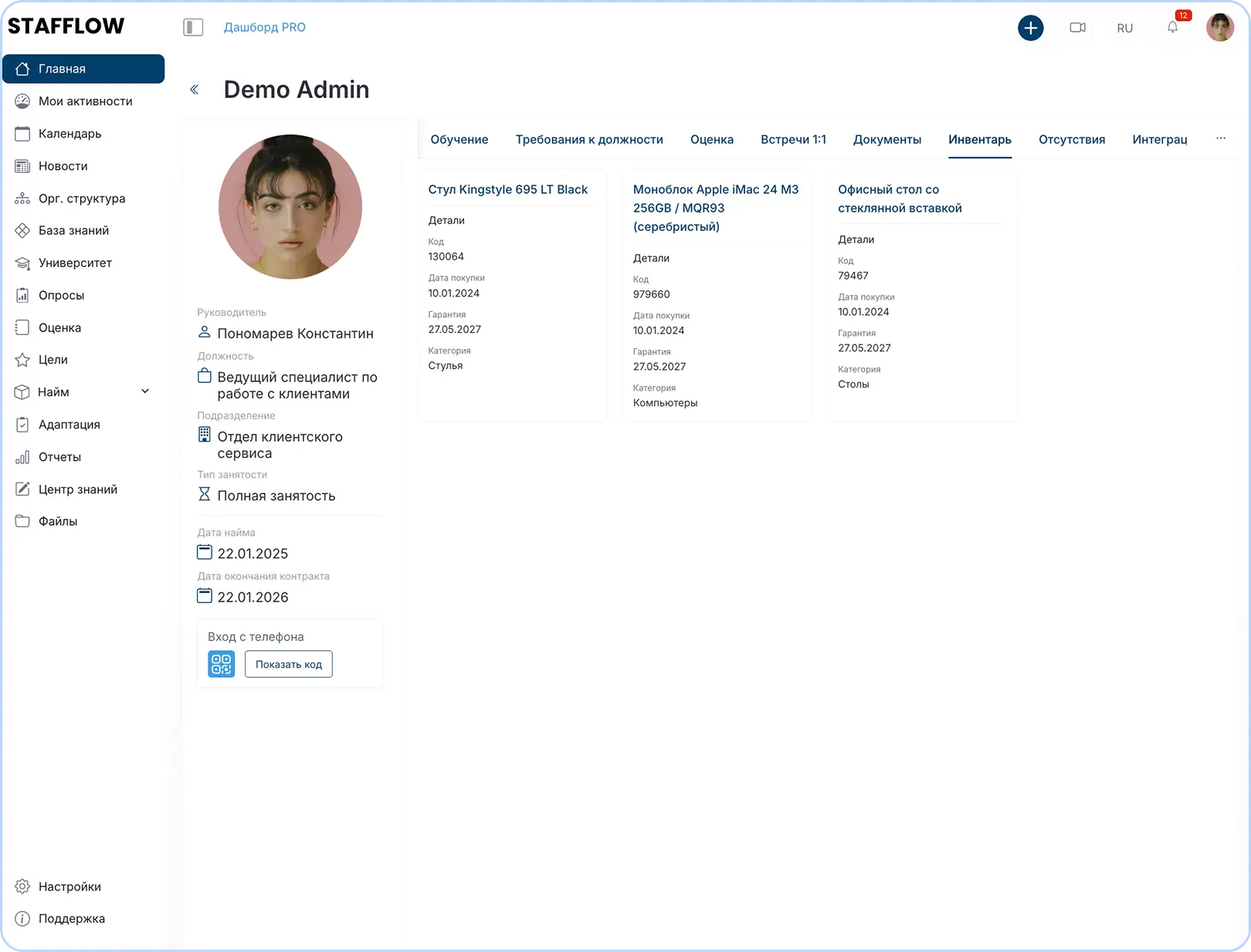
Task: Expand the Найм submenu chevron
Action: point(145,391)
